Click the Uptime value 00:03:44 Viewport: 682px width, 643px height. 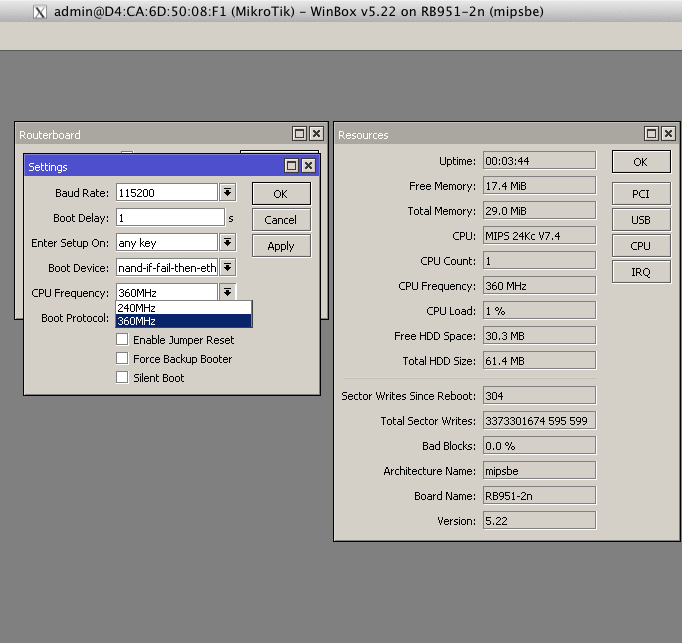click(539, 161)
